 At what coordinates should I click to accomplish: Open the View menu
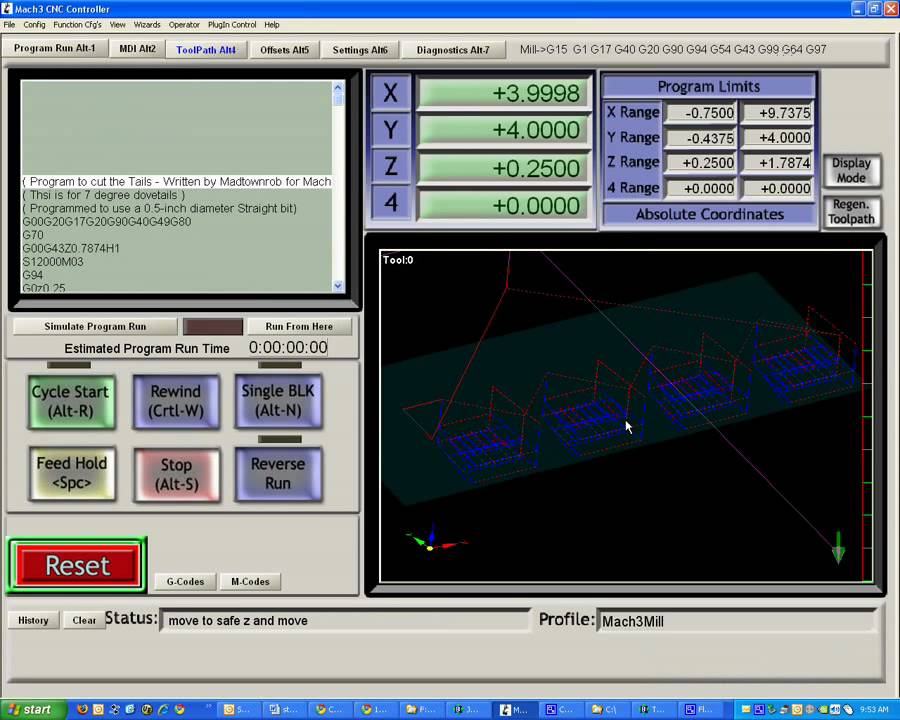point(117,25)
